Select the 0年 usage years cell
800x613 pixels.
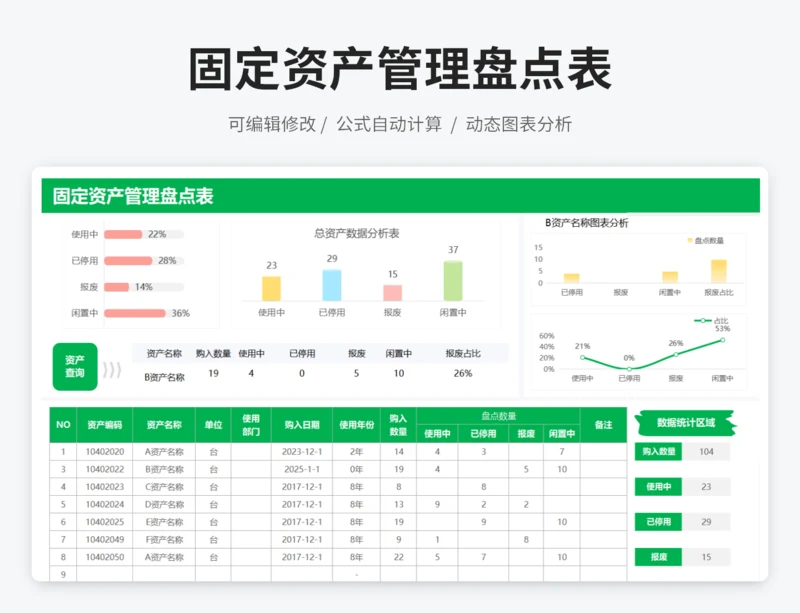pyautogui.click(x=357, y=469)
